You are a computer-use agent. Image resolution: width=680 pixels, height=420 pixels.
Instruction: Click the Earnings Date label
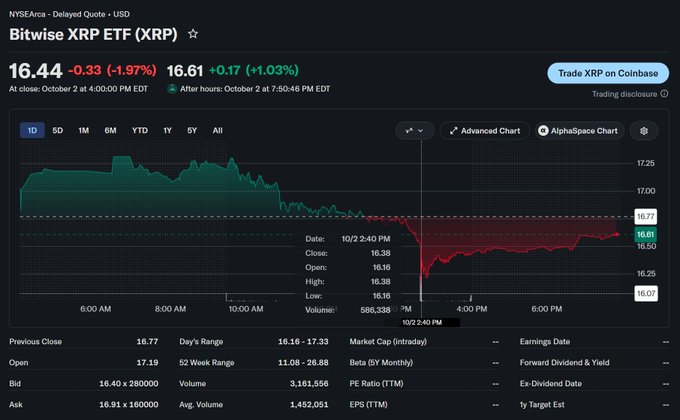(x=545, y=341)
